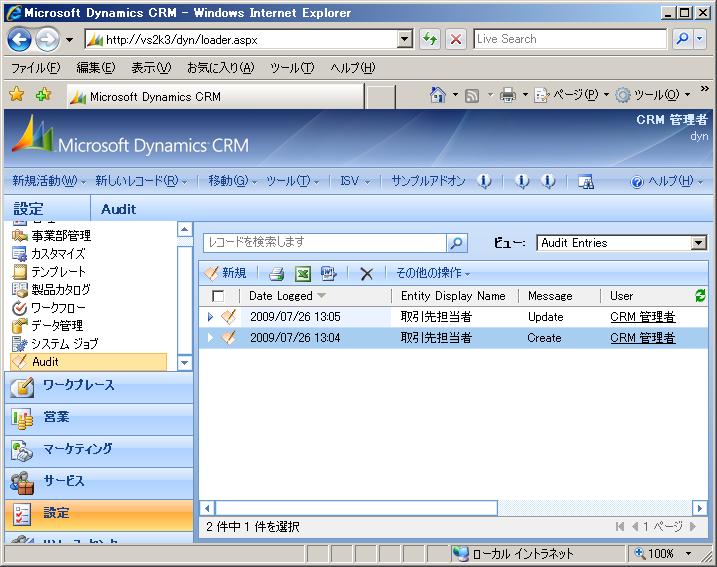Image resolution: width=717 pixels, height=567 pixels.
Task: Click the Live Search magnifier icon
Action: [x=682, y=39]
